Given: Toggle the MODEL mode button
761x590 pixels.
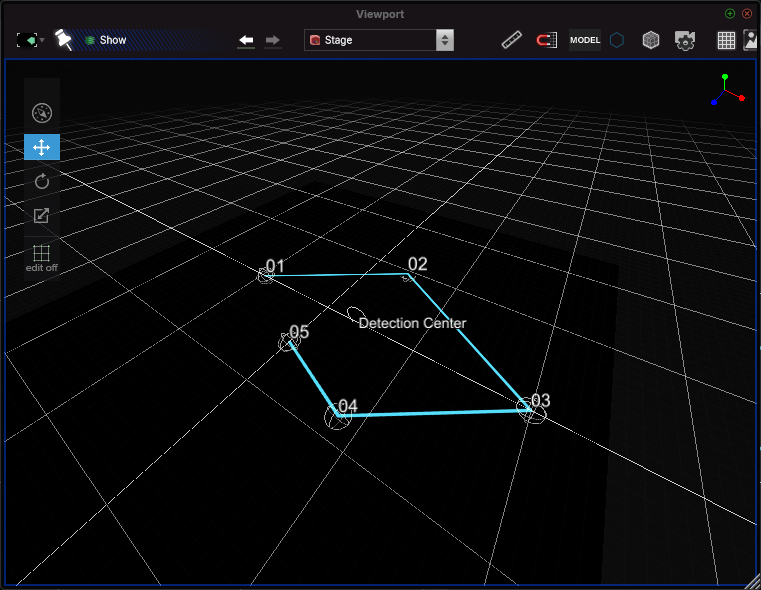Looking at the screenshot, I should [585, 40].
